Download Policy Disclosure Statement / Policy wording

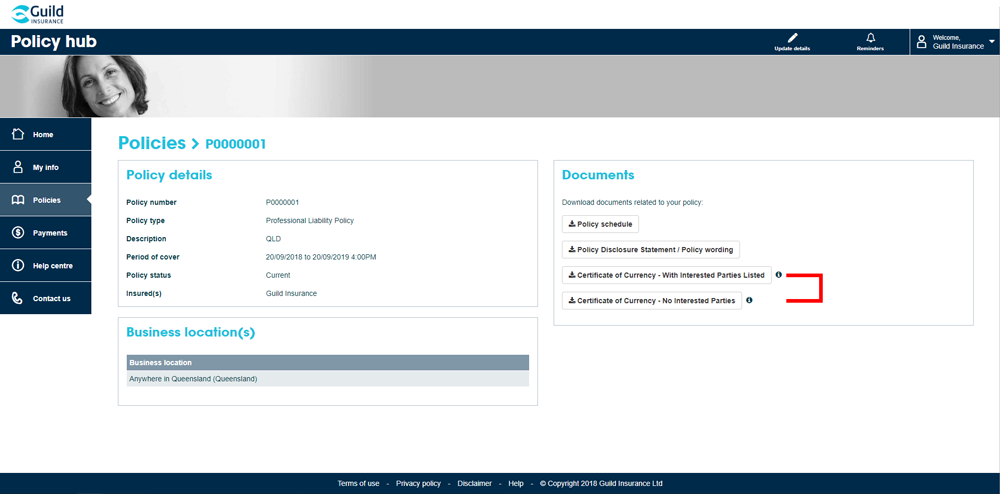point(650,250)
